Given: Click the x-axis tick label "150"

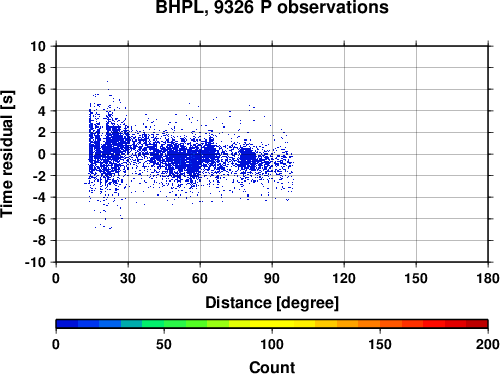Looking at the screenshot, I should tap(416, 278).
